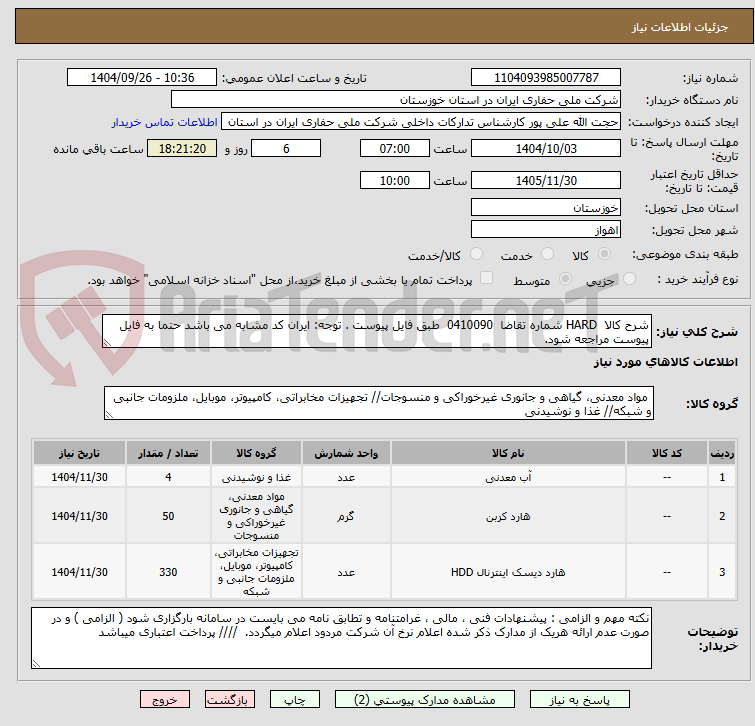Viewport: 755px width, 726px height.
Task: Click the واحد شمارش column header
Action: pyautogui.click(x=346, y=453)
